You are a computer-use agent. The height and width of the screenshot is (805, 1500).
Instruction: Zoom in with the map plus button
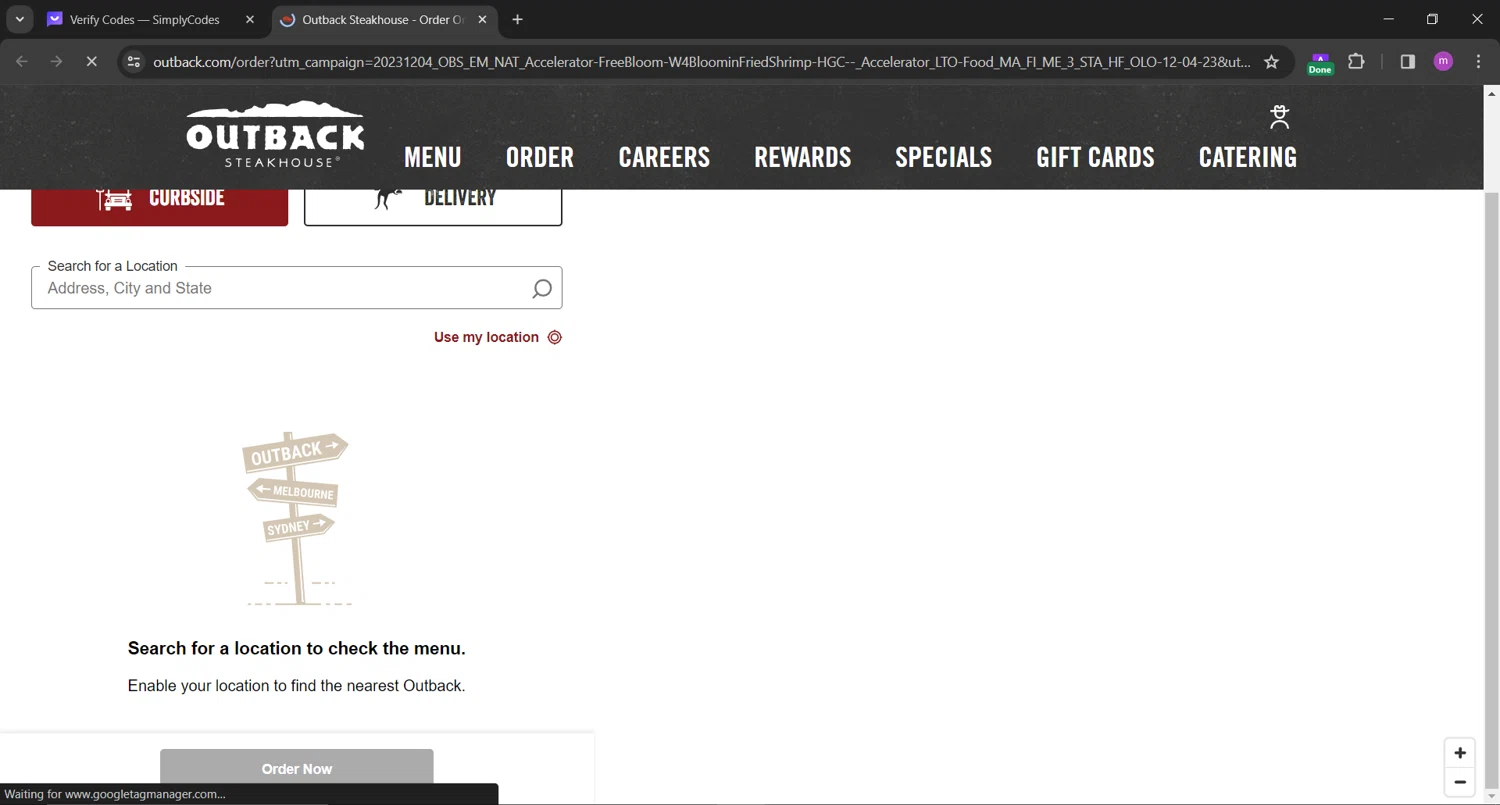(1460, 753)
